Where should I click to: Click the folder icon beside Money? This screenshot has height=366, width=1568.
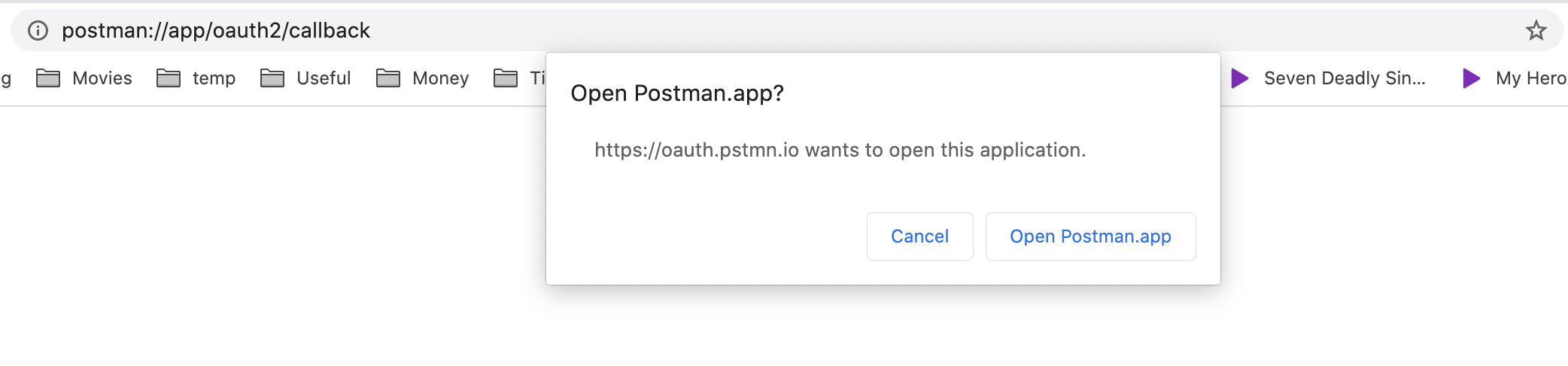coord(388,78)
